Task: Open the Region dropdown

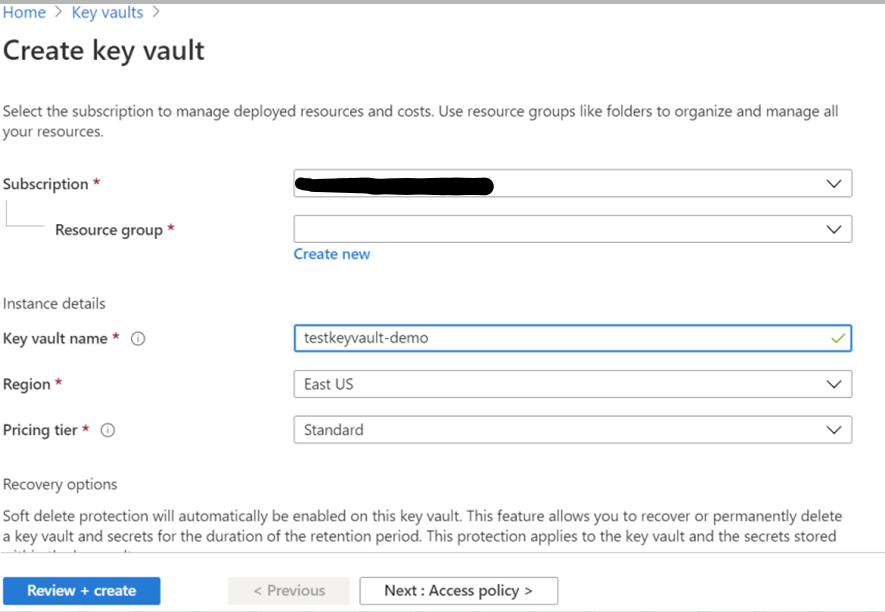Action: (x=600, y=384)
